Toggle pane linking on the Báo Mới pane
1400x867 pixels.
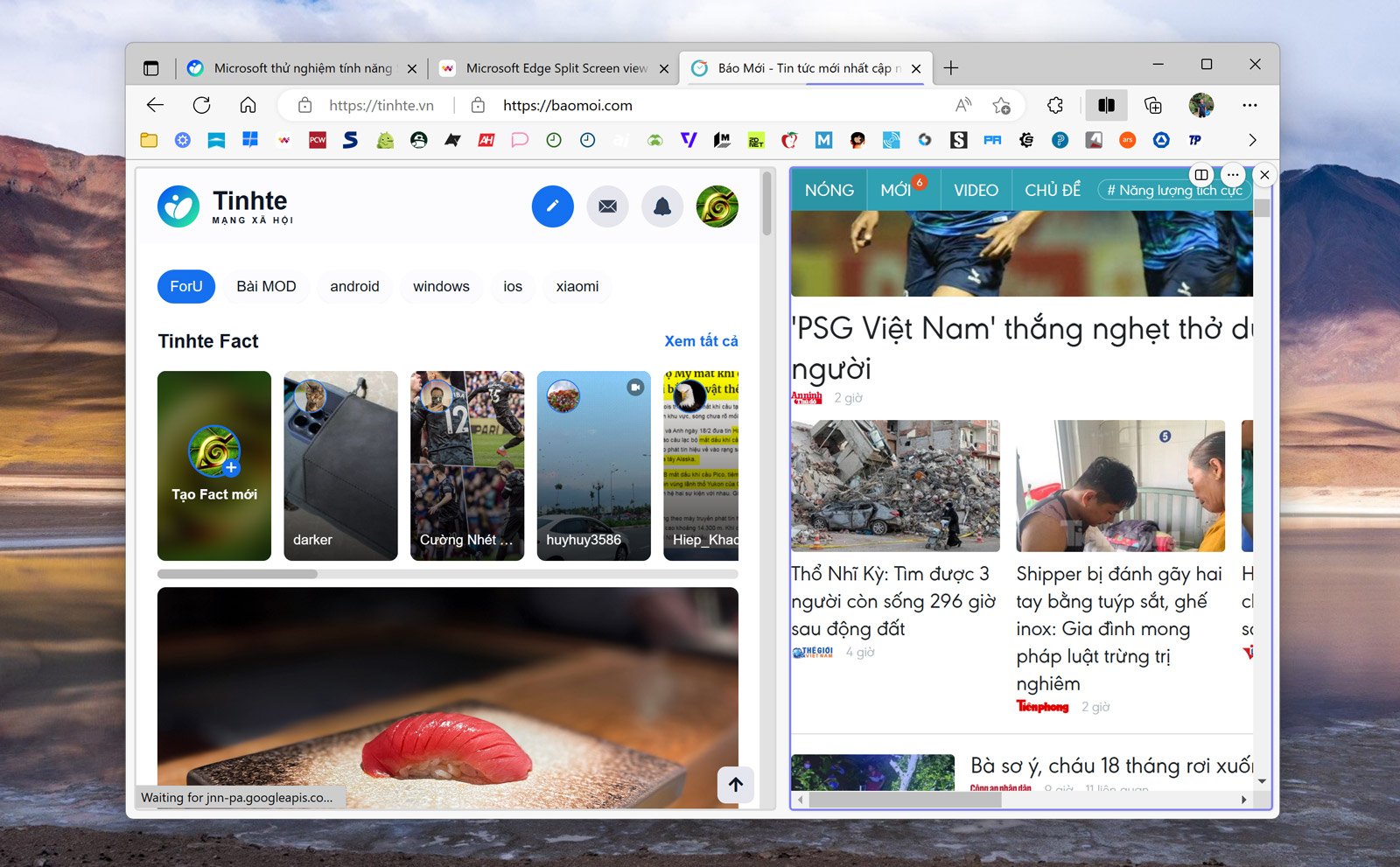click(x=1203, y=175)
